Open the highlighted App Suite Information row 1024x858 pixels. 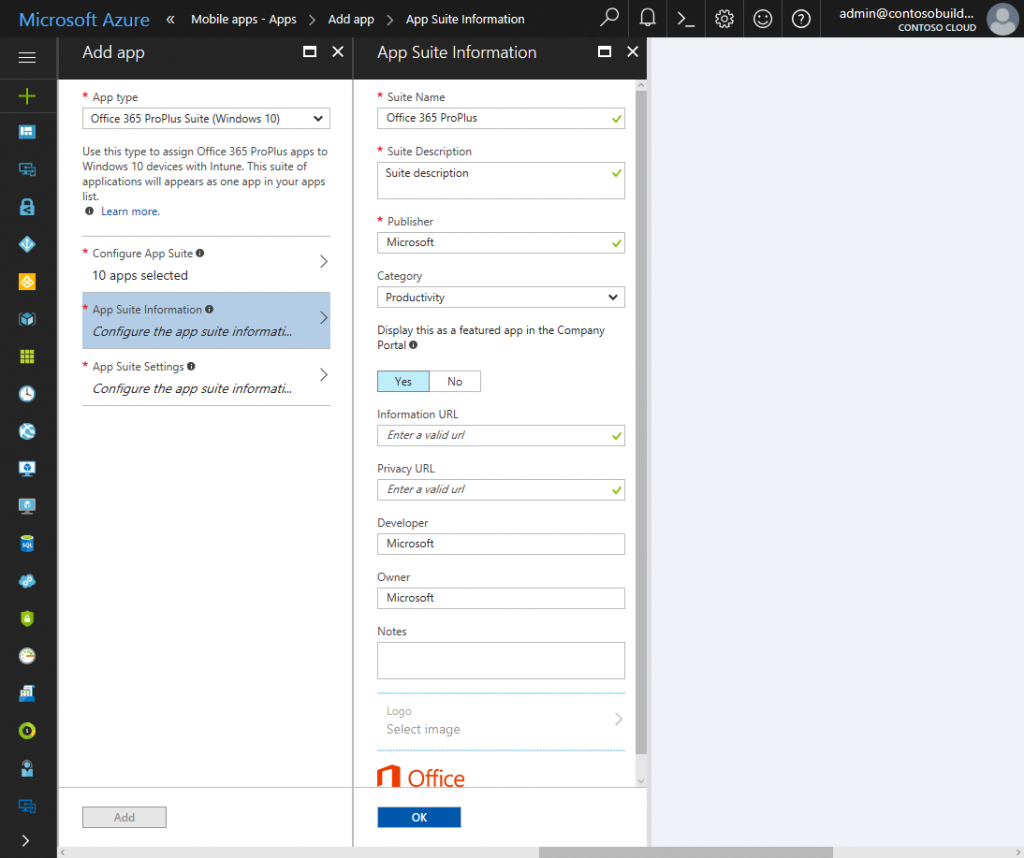[206, 320]
